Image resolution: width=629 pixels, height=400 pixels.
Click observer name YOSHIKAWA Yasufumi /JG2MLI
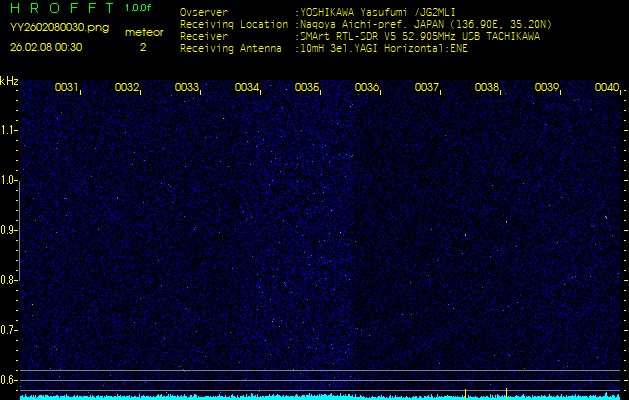click(x=377, y=12)
